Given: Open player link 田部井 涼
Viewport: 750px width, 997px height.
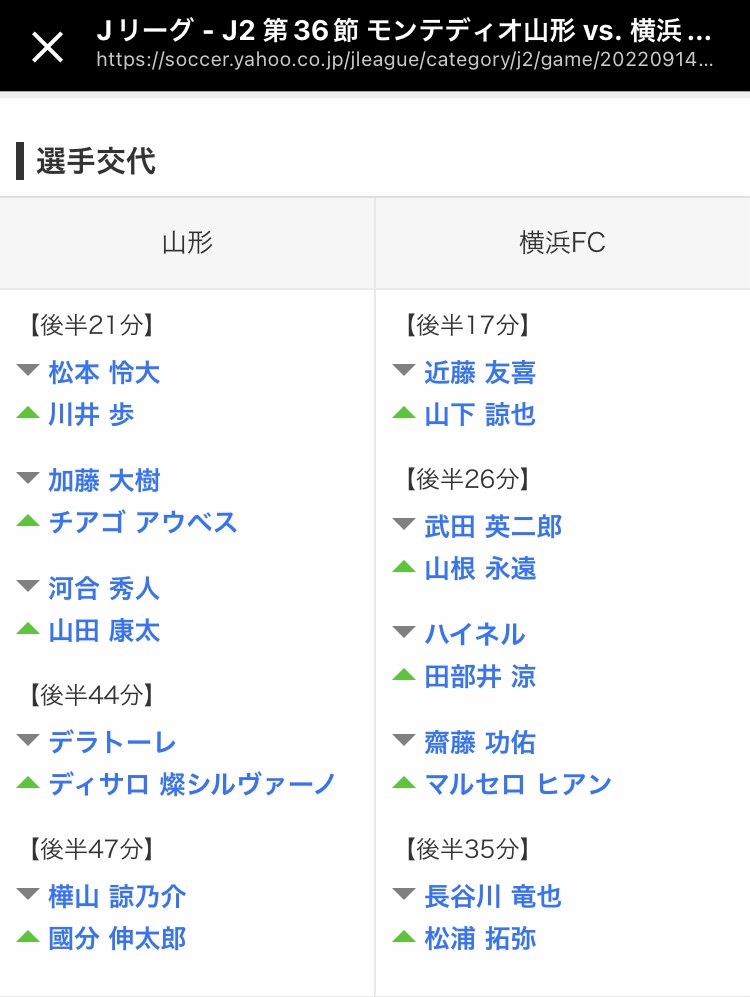Looking at the screenshot, I should [x=480, y=677].
